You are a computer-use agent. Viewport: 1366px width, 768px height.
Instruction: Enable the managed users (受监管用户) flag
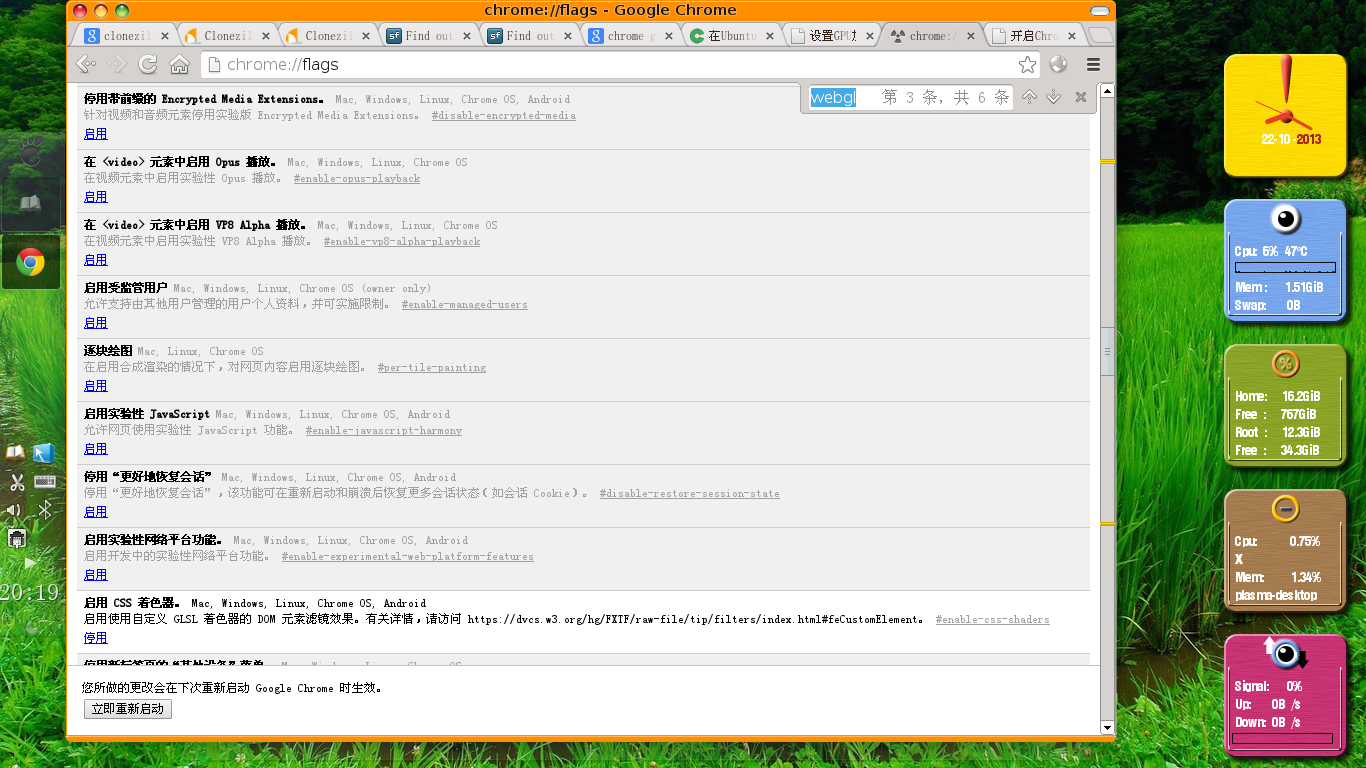pyautogui.click(x=96, y=322)
